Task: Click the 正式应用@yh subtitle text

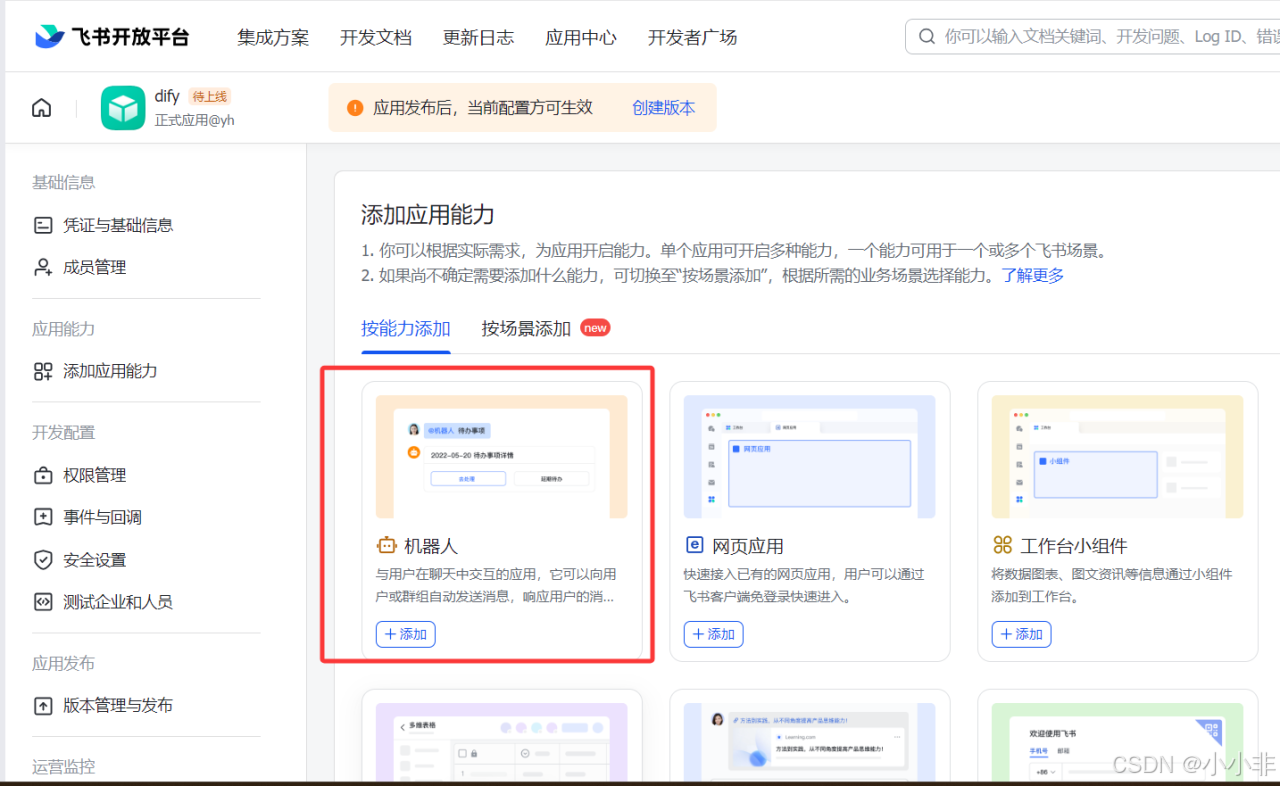Action: coord(194,120)
